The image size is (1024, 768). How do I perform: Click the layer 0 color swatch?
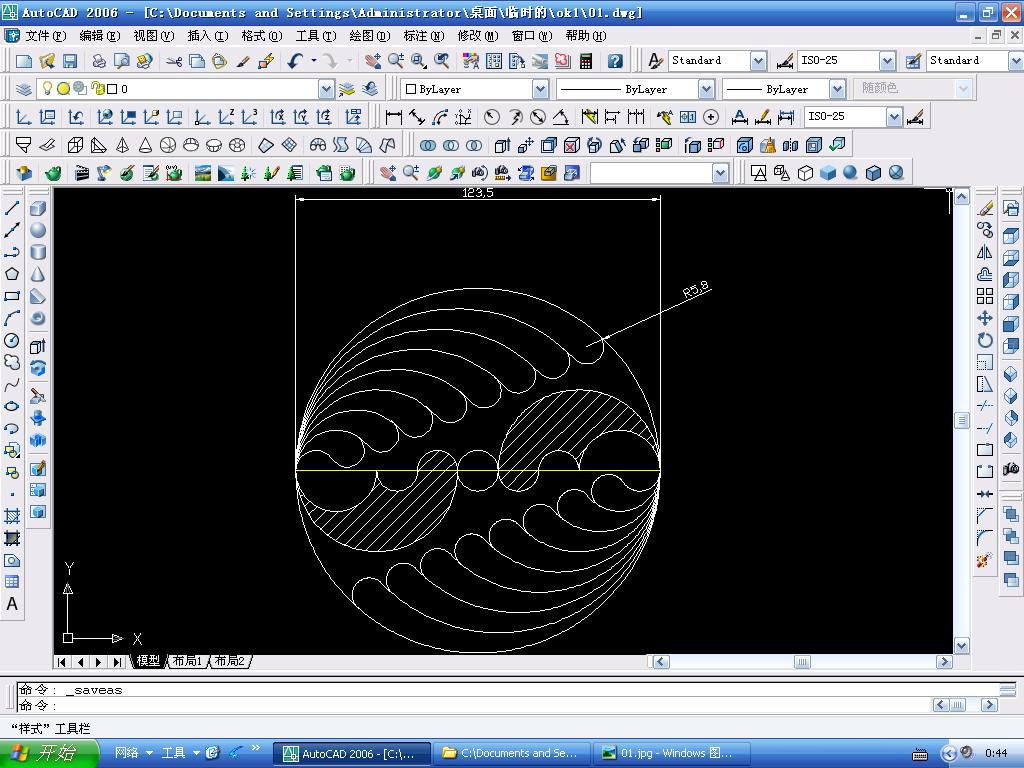[x=112, y=89]
